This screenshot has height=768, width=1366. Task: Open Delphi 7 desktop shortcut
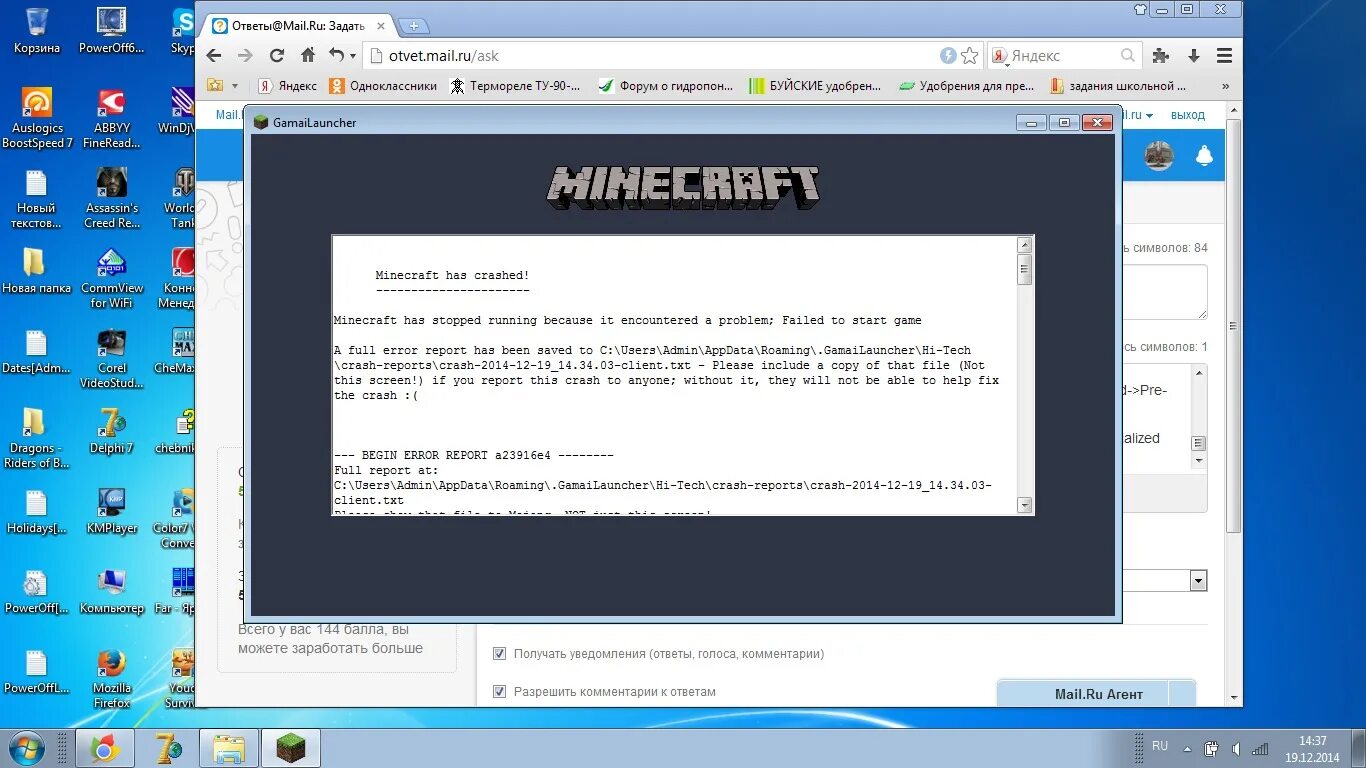[x=112, y=430]
